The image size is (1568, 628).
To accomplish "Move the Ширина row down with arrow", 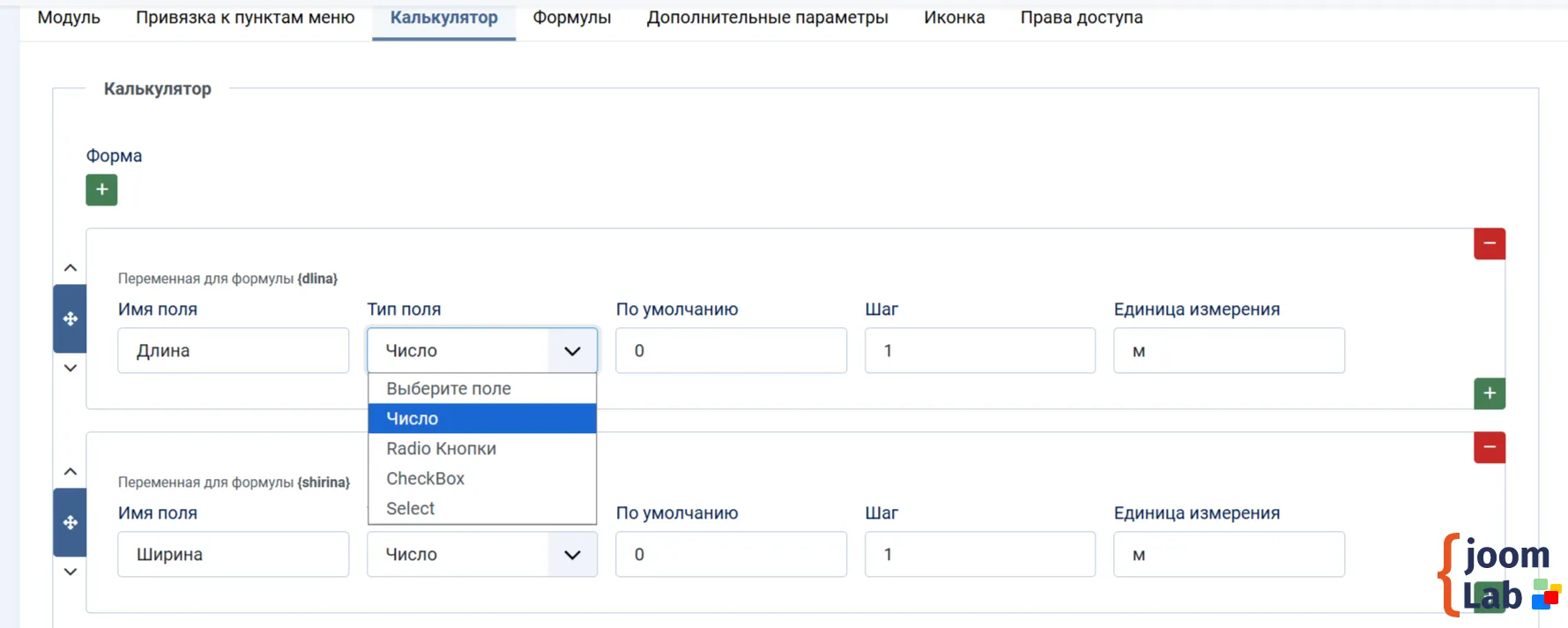I will click(71, 572).
